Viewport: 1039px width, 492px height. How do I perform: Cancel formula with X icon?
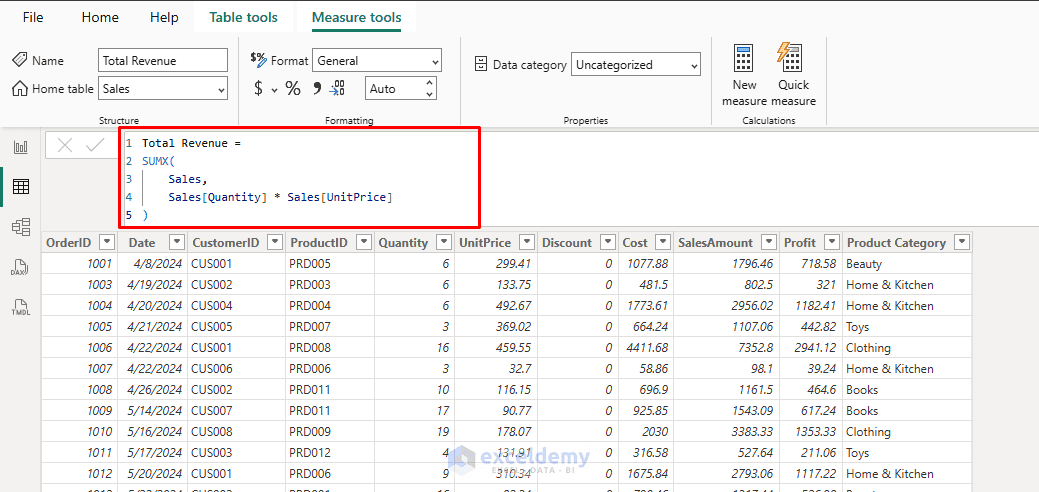65,145
